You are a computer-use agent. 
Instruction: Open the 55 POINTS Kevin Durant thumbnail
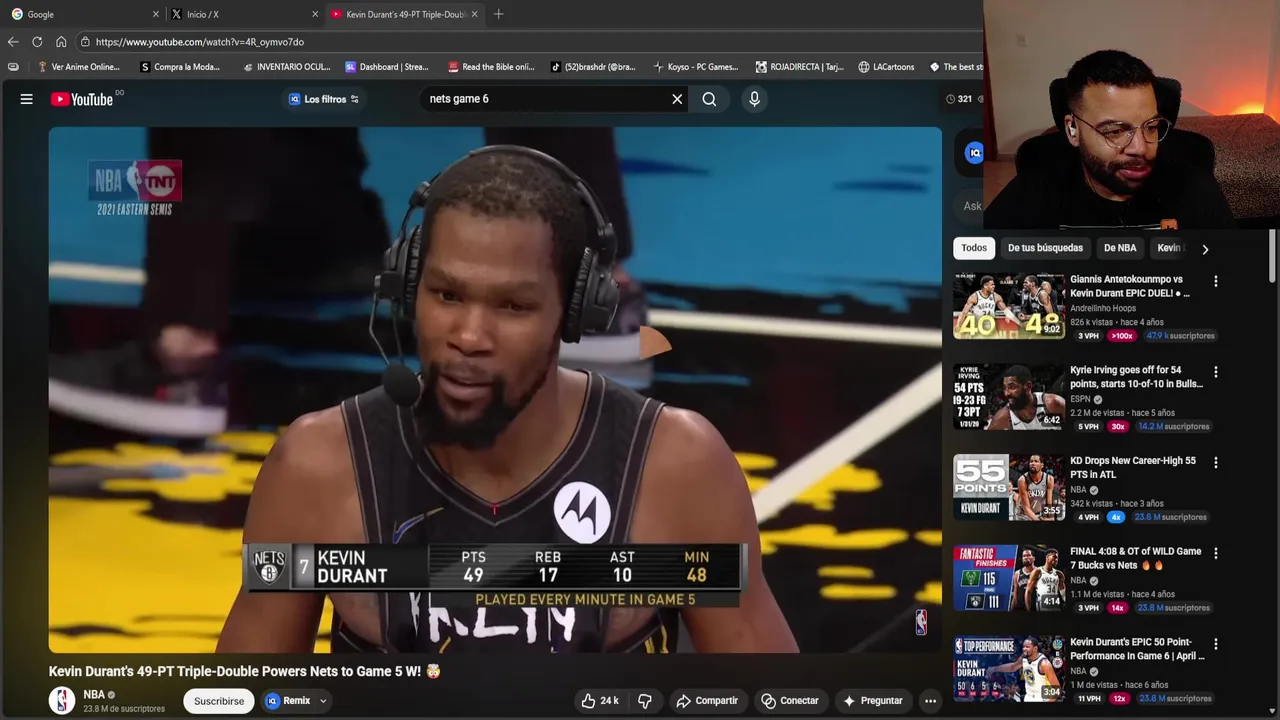[x=1009, y=487]
